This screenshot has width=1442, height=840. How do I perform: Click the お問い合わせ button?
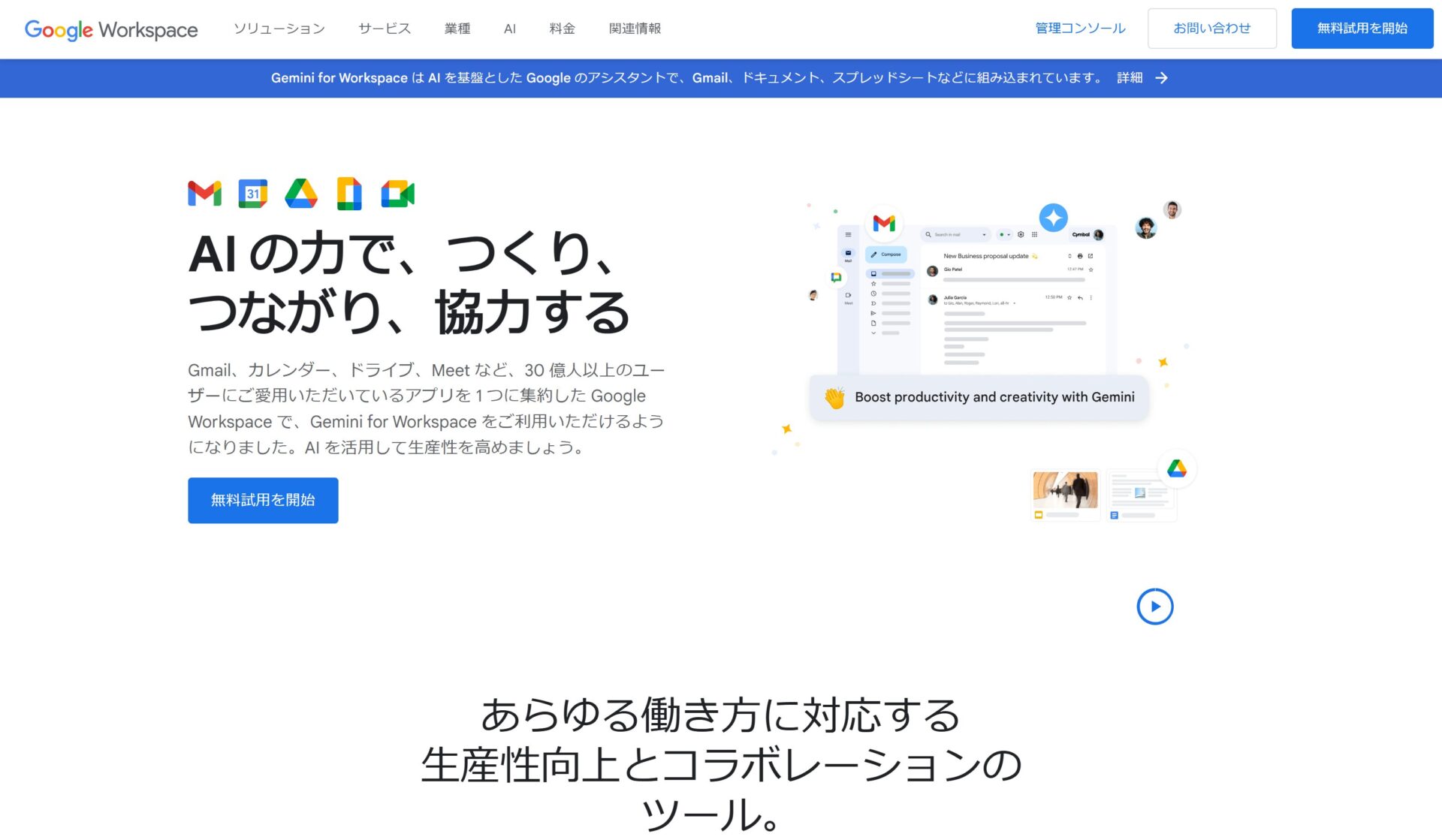pyautogui.click(x=1211, y=29)
